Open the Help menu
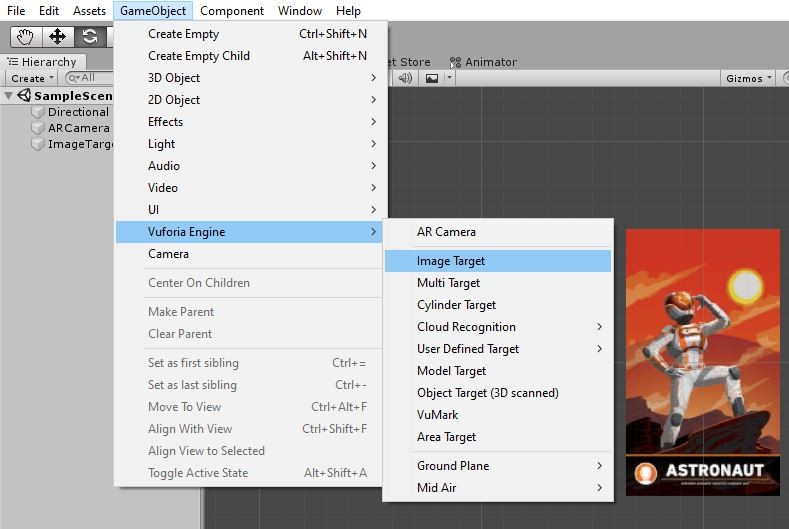This screenshot has height=529, width=789. tap(348, 11)
